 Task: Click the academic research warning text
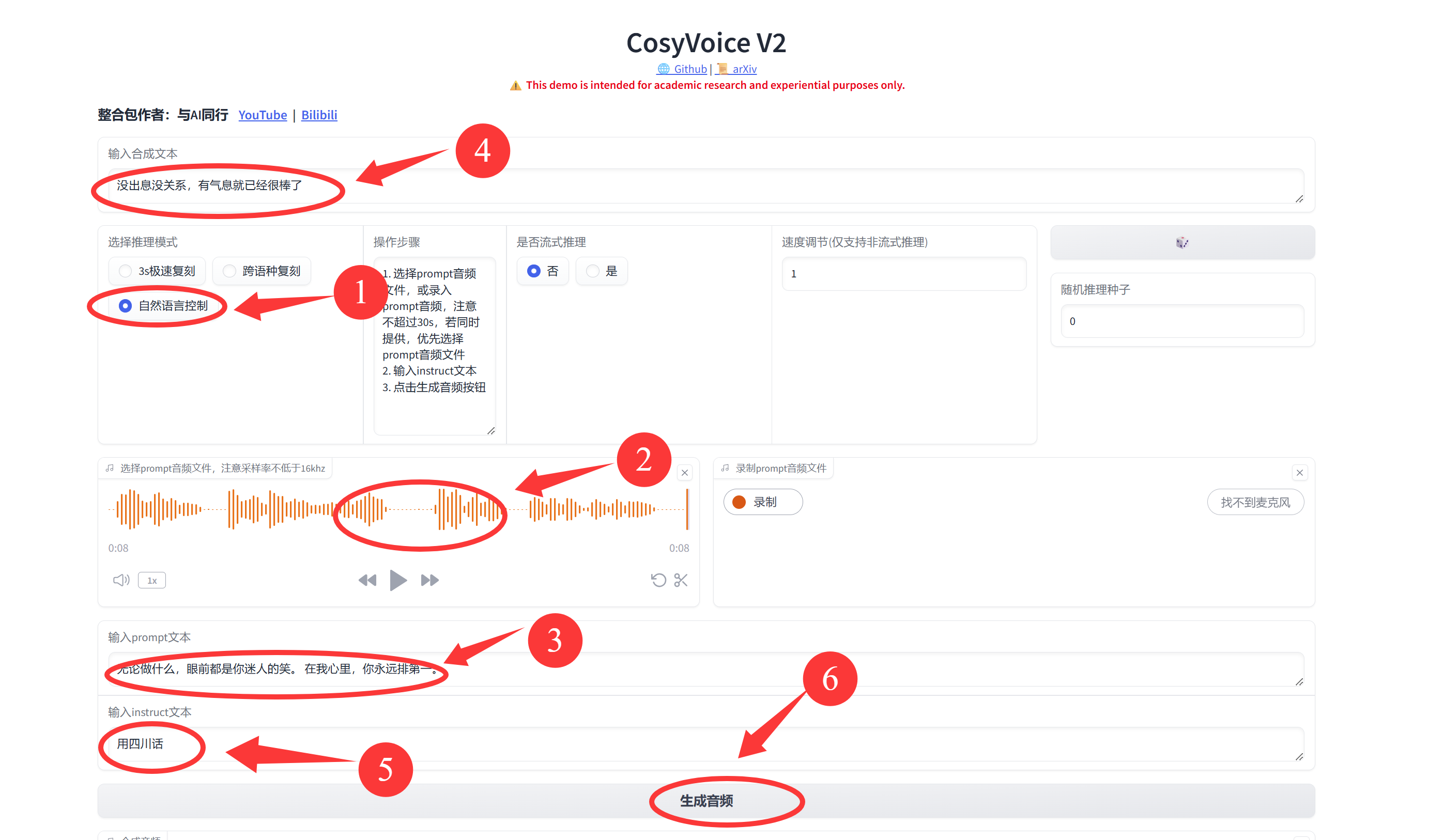706,85
